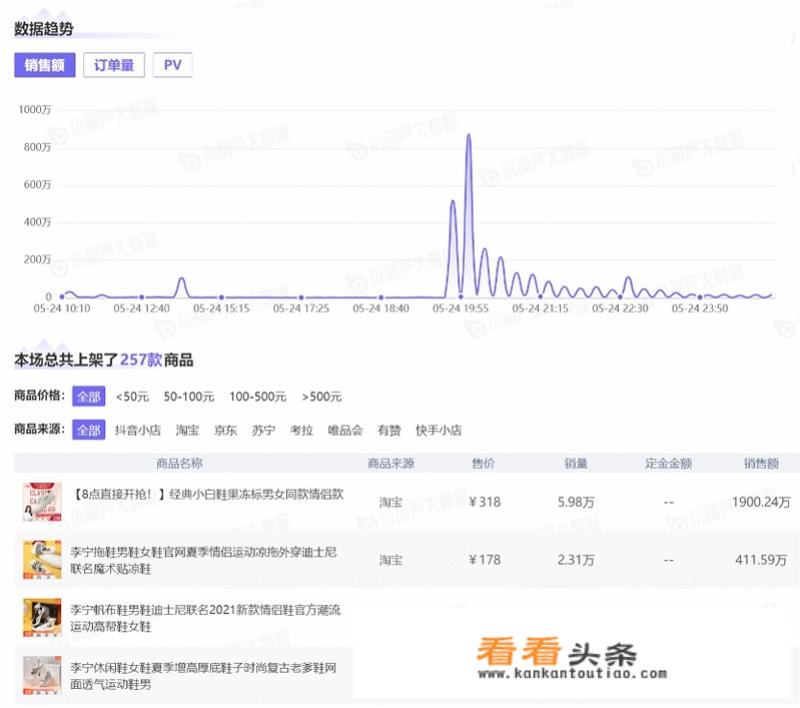Click the 411.59万 revenue cell
The height and width of the screenshot is (708, 800).
click(x=761, y=560)
